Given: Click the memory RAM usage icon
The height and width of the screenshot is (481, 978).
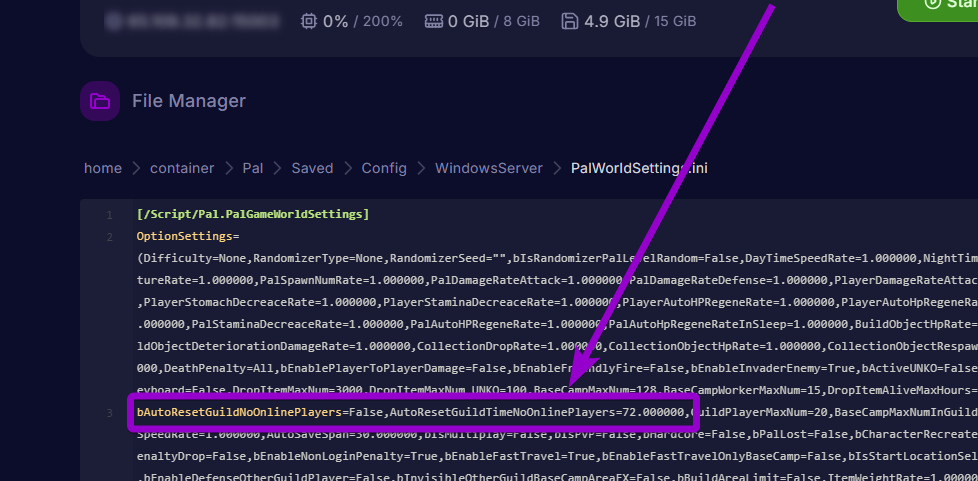Looking at the screenshot, I should click(434, 21).
